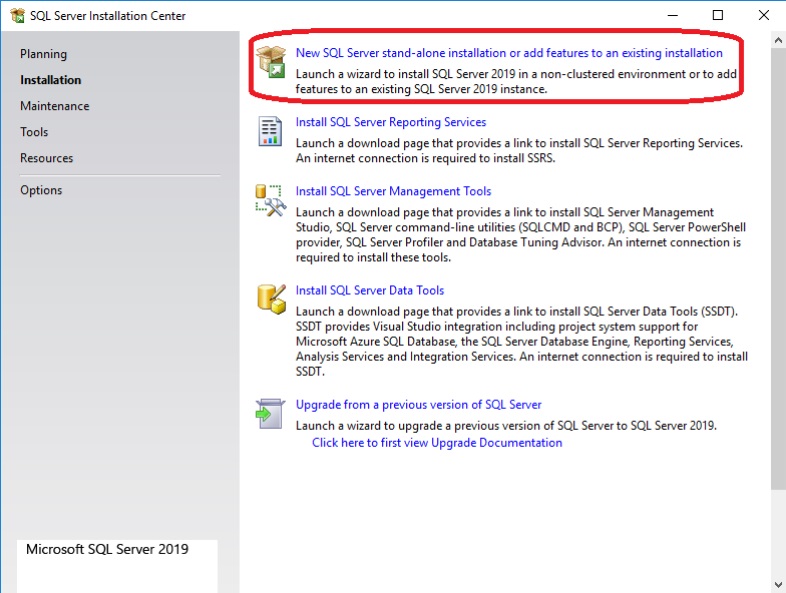Click the Data Tools database icon
Viewport: 786px width, 593px height.
coord(271,299)
